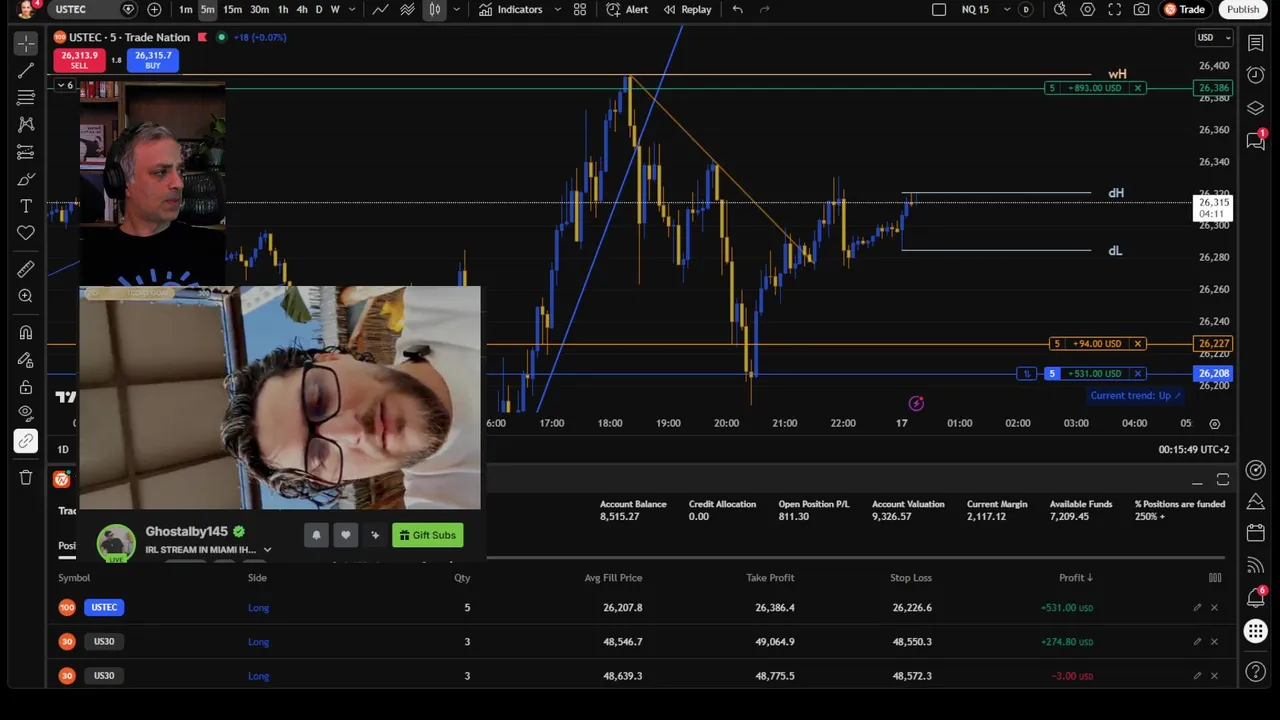Click the add symbol plus icon
Image resolution: width=1280 pixels, height=720 pixels.
154,9
